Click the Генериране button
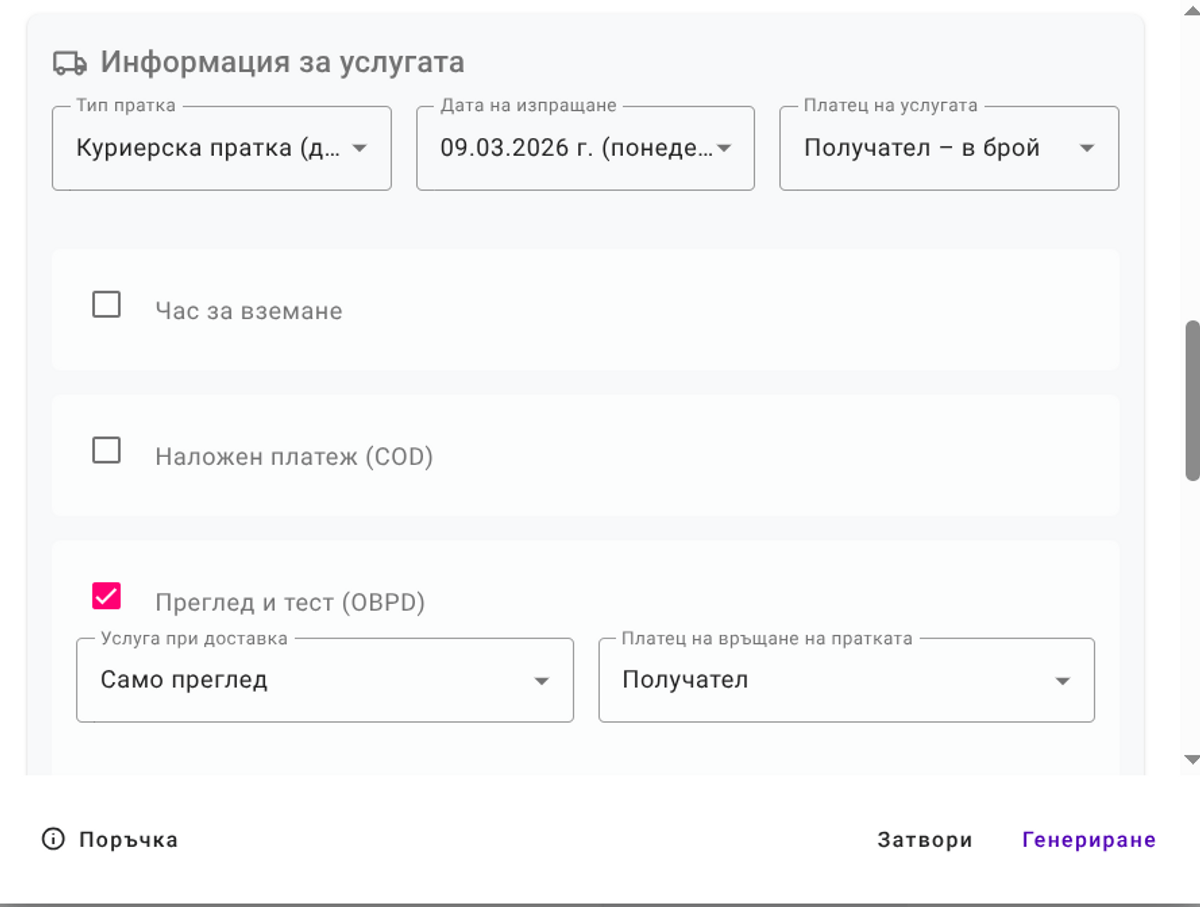The width and height of the screenshot is (1200, 907). pyautogui.click(x=1089, y=840)
